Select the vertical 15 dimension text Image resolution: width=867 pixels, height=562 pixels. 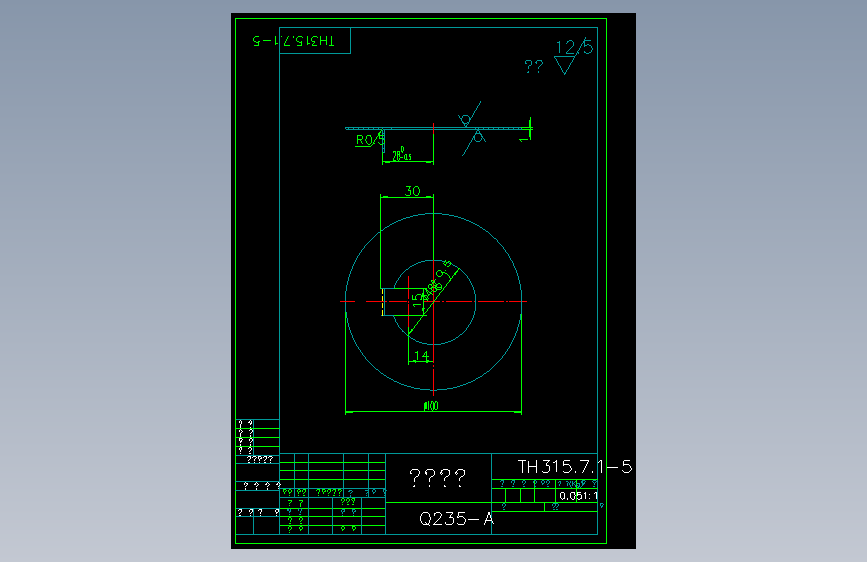[x=416, y=300]
